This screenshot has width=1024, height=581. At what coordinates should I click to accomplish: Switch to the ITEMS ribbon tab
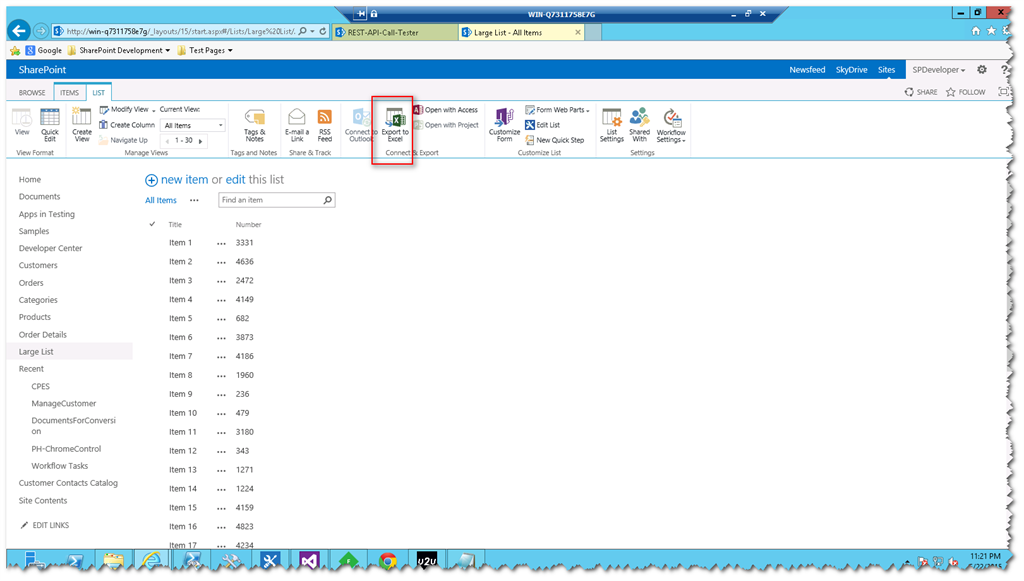69,91
